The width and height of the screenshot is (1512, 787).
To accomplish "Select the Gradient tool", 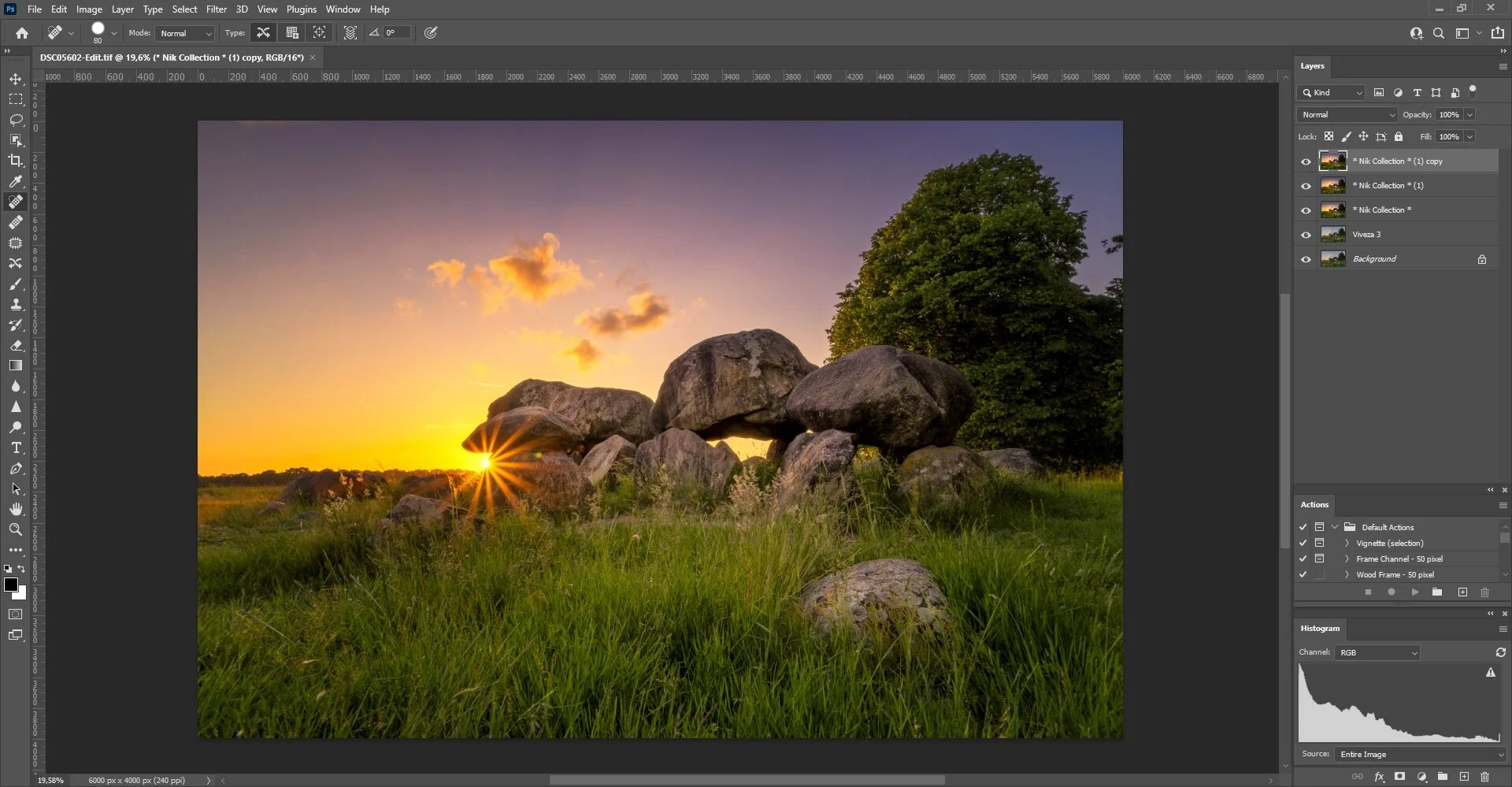I will tap(16, 366).
